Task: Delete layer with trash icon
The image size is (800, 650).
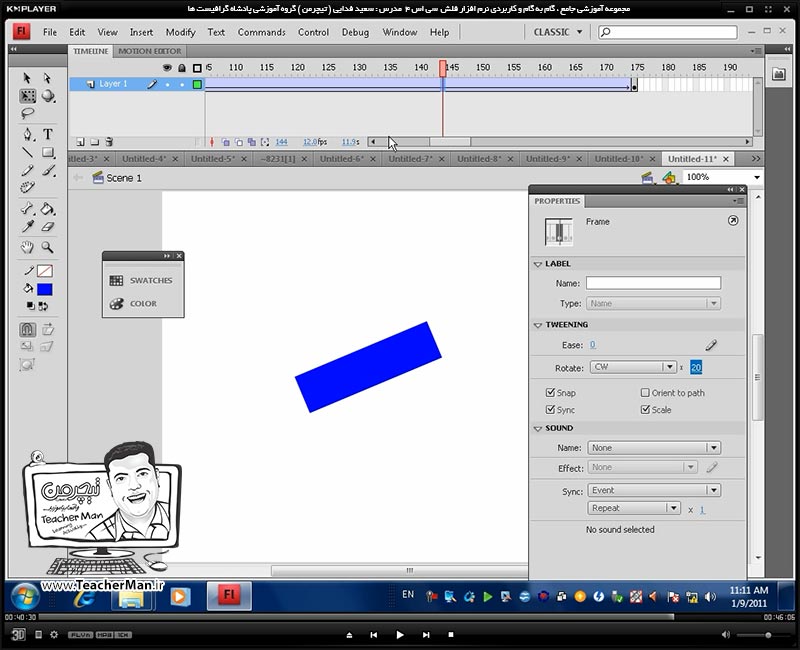Action: (x=109, y=142)
